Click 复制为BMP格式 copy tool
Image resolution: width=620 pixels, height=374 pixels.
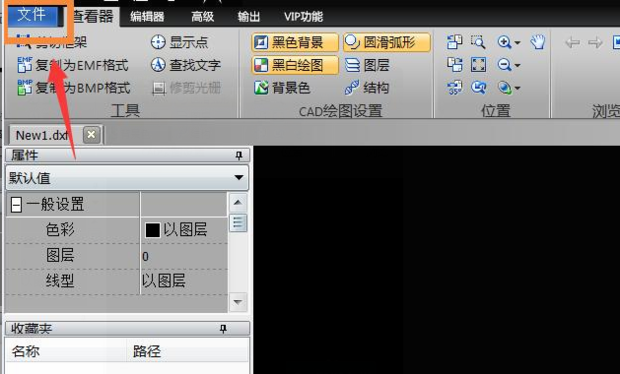pos(74,88)
